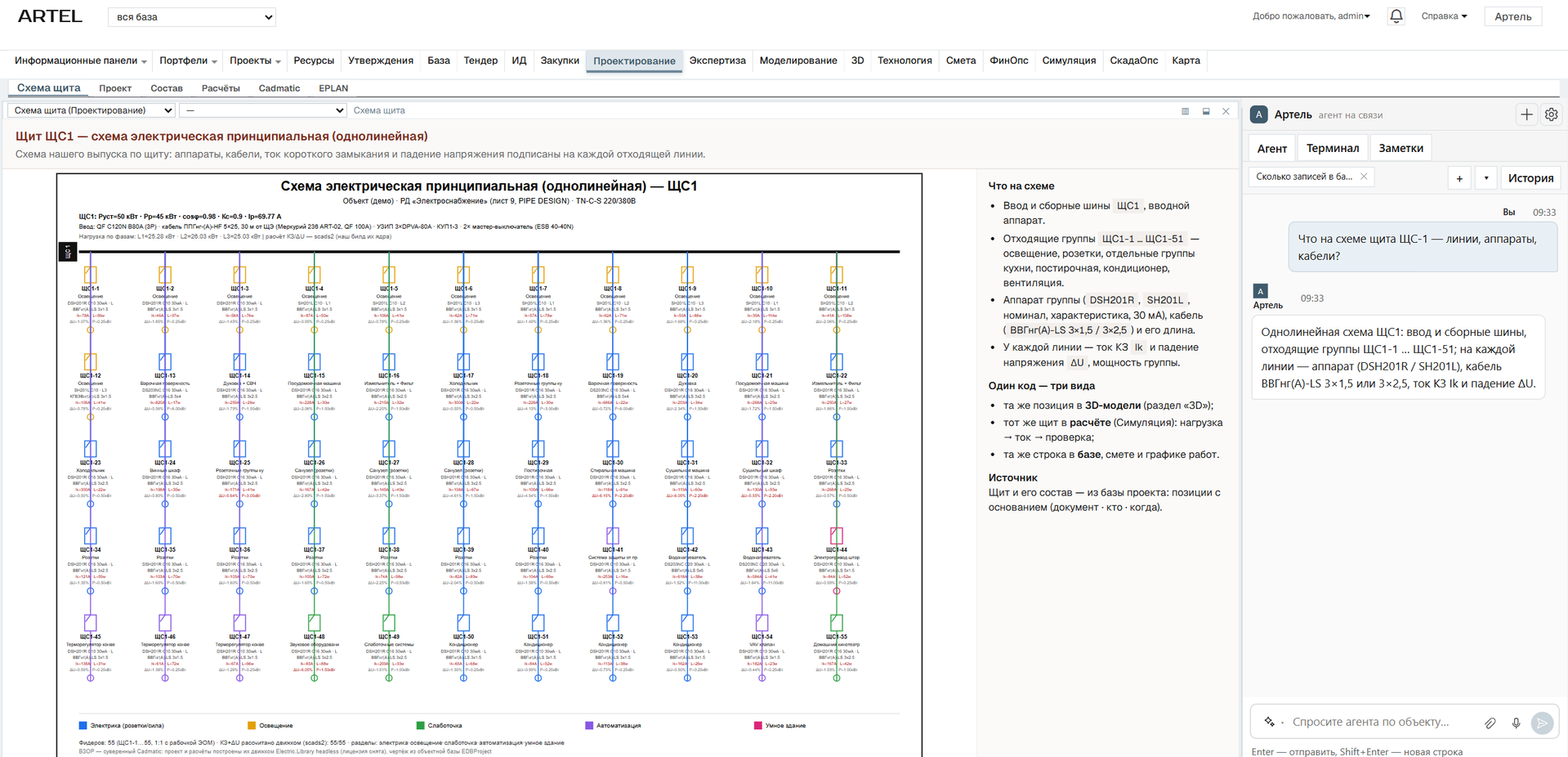
Task: Open the dash placeholder dropdown
Action: click(x=263, y=110)
